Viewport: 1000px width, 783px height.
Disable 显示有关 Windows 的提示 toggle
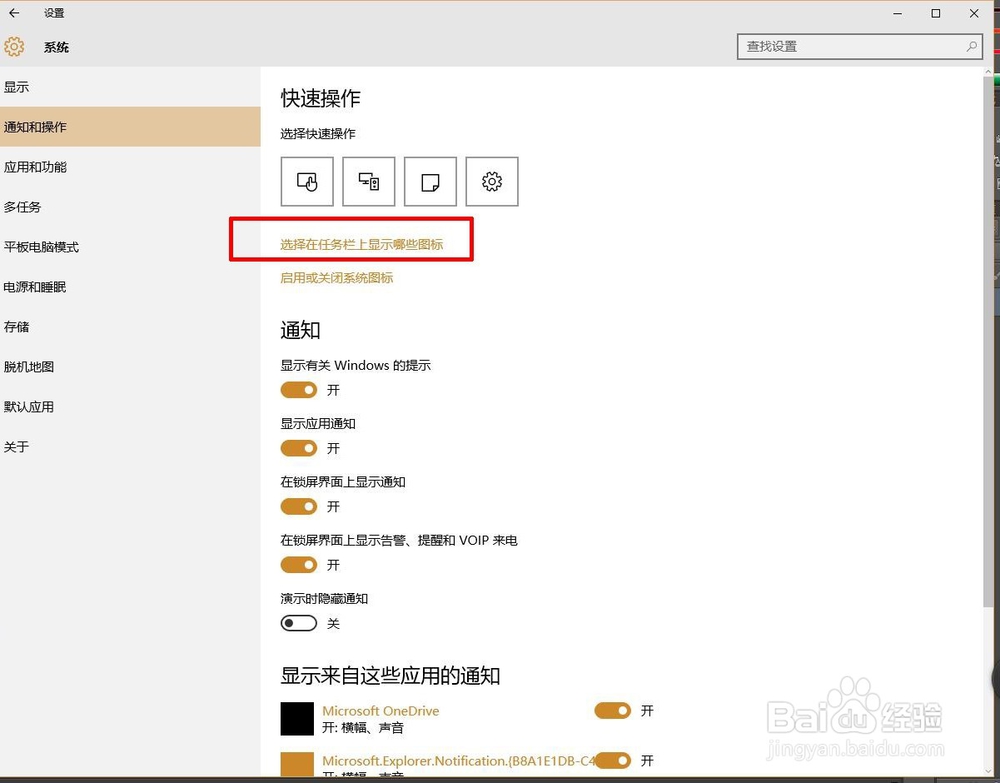(298, 390)
